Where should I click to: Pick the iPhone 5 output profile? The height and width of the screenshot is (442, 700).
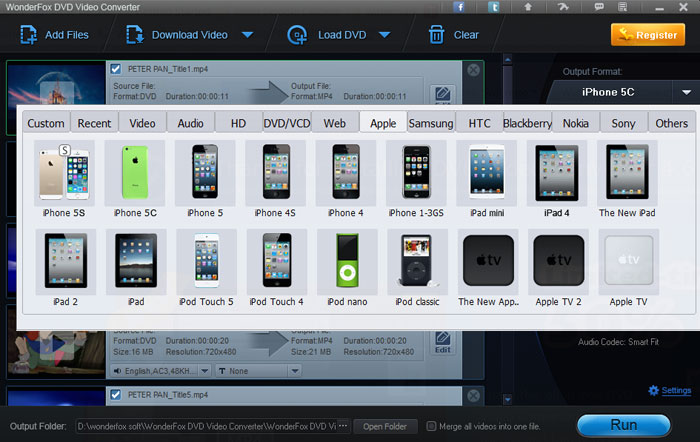pyautogui.click(x=205, y=179)
